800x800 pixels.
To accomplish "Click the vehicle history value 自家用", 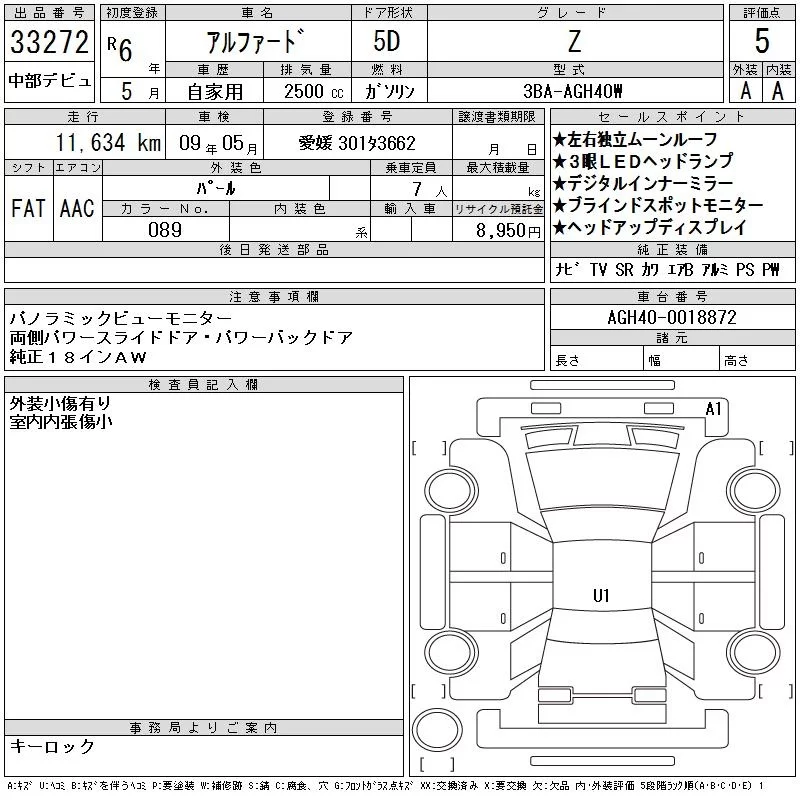I will tap(215, 92).
